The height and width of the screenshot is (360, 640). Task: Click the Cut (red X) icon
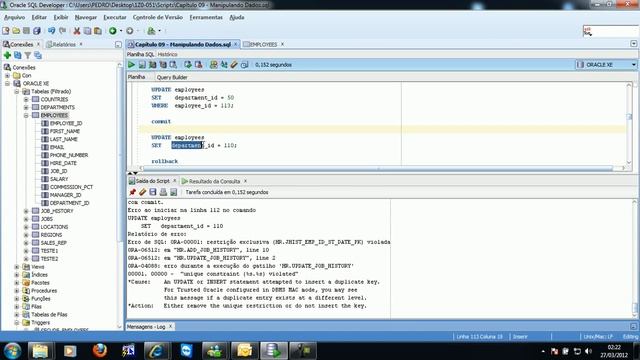(77, 31)
